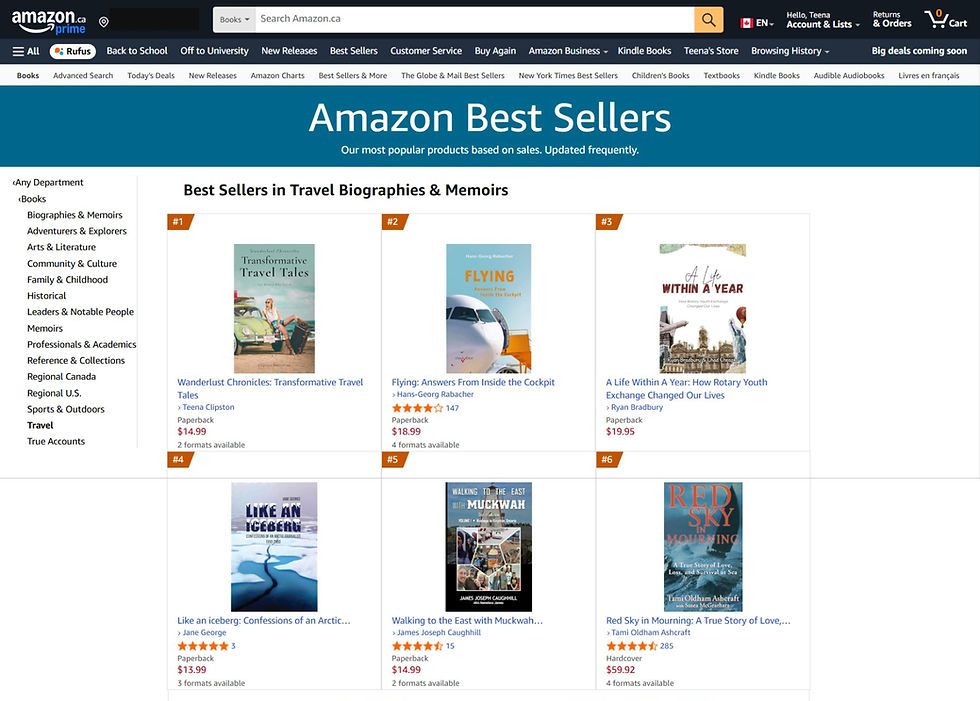This screenshot has width=980, height=701.
Task: Open the Rufus assistant
Action: tap(73, 51)
